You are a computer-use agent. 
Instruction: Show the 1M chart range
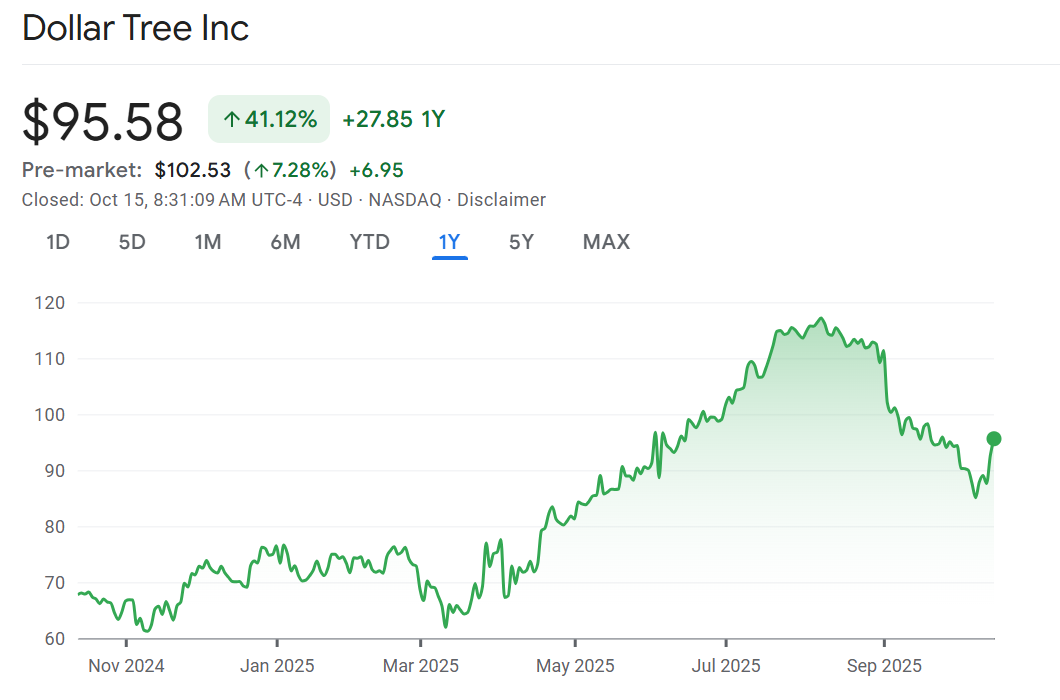pyautogui.click(x=207, y=242)
